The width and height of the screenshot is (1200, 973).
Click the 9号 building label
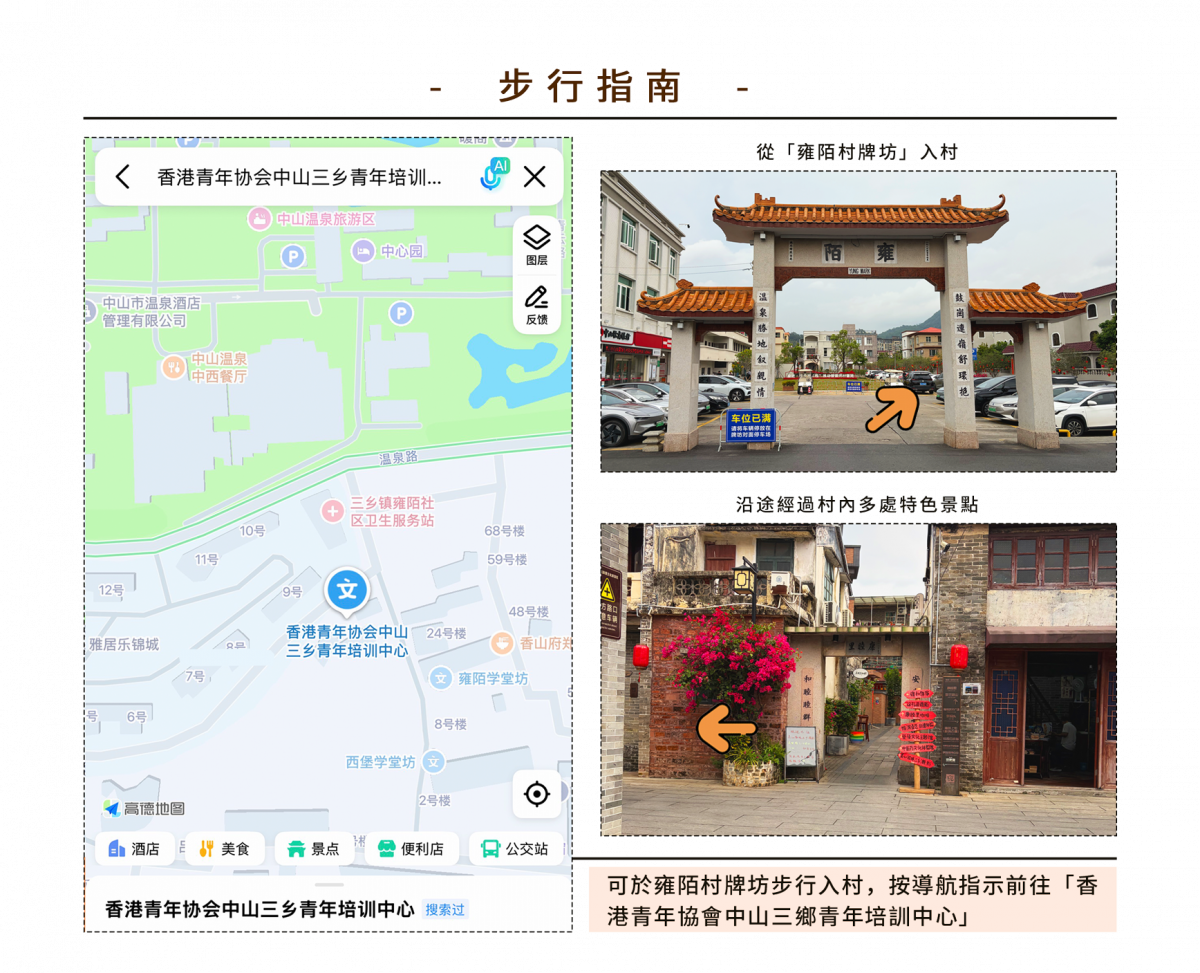pos(292,592)
